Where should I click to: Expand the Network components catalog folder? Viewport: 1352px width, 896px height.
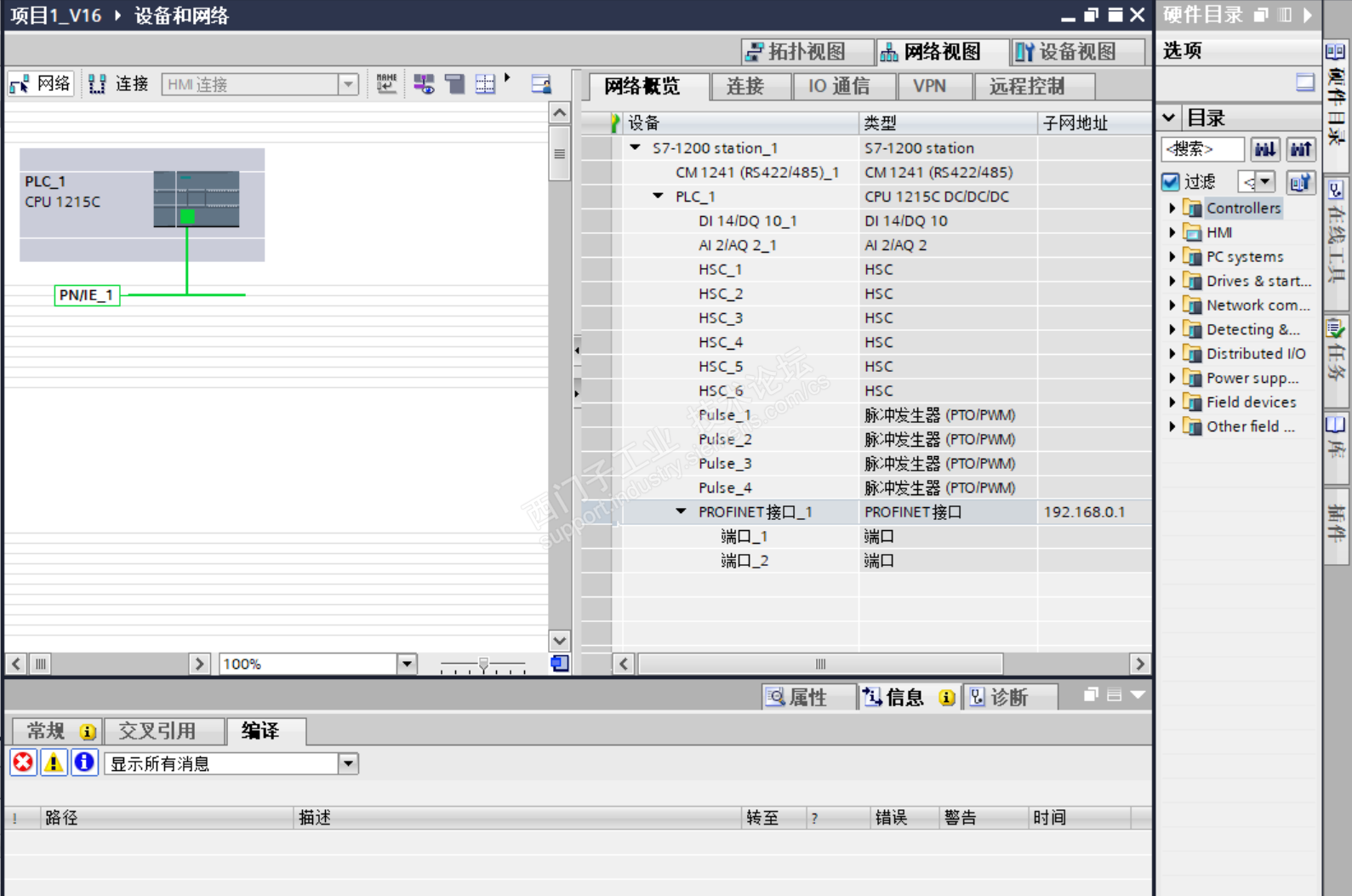tap(1172, 305)
